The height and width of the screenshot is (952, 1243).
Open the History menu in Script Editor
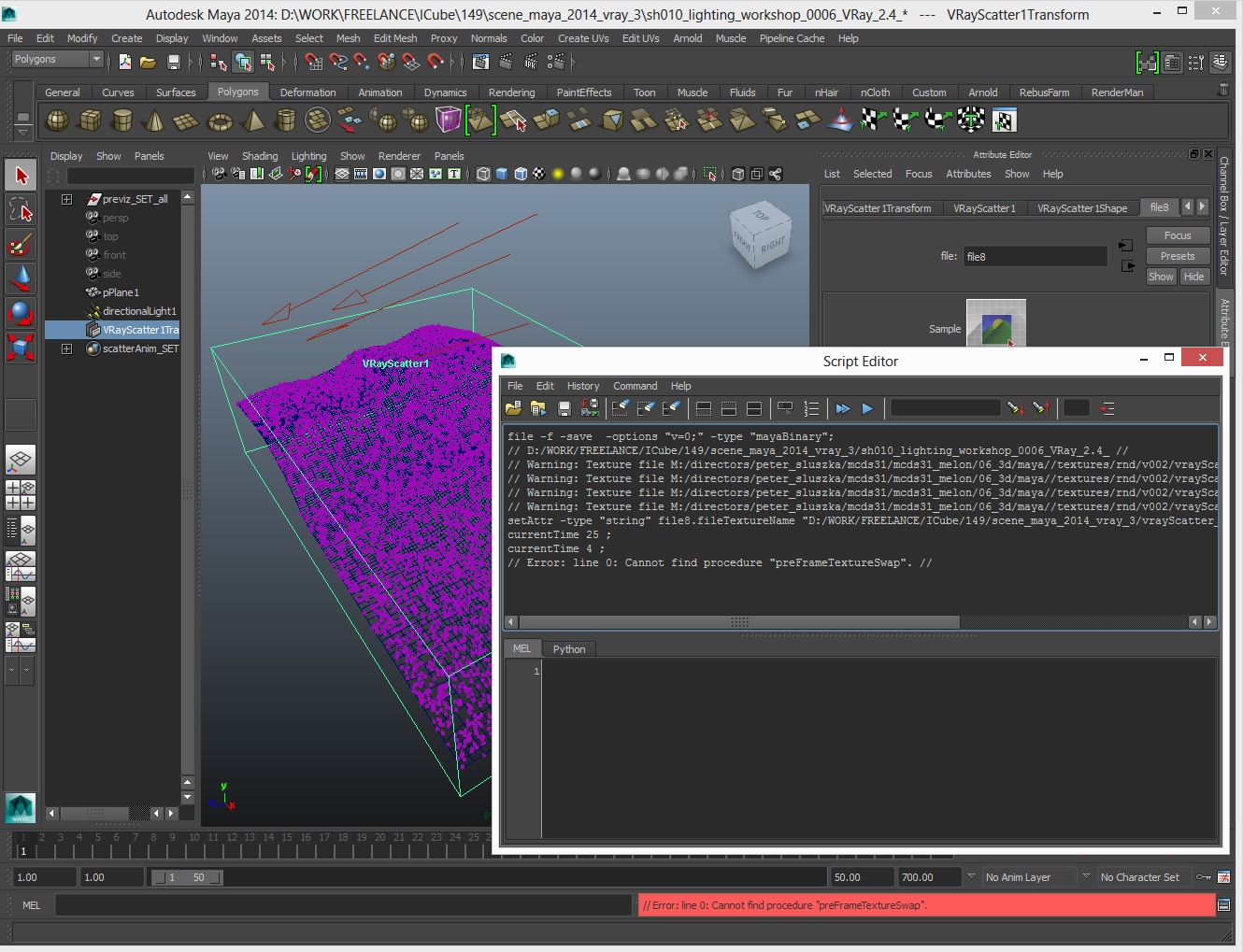(583, 386)
